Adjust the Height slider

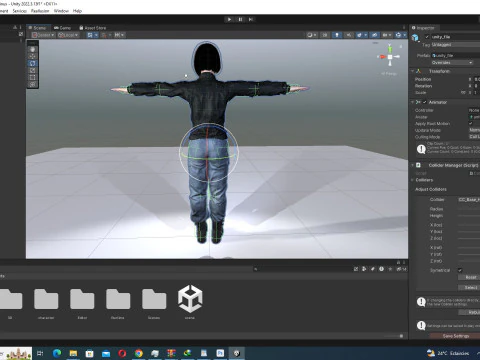pos(469,216)
